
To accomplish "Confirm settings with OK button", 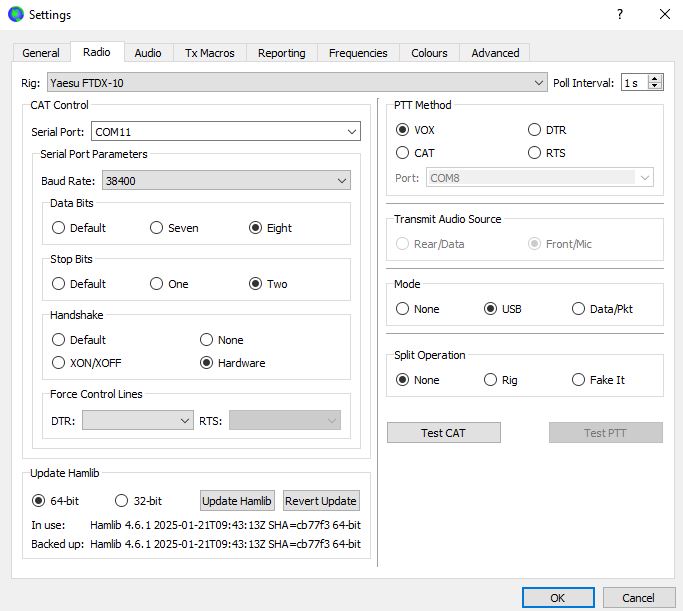I will pyautogui.click(x=557, y=597).
